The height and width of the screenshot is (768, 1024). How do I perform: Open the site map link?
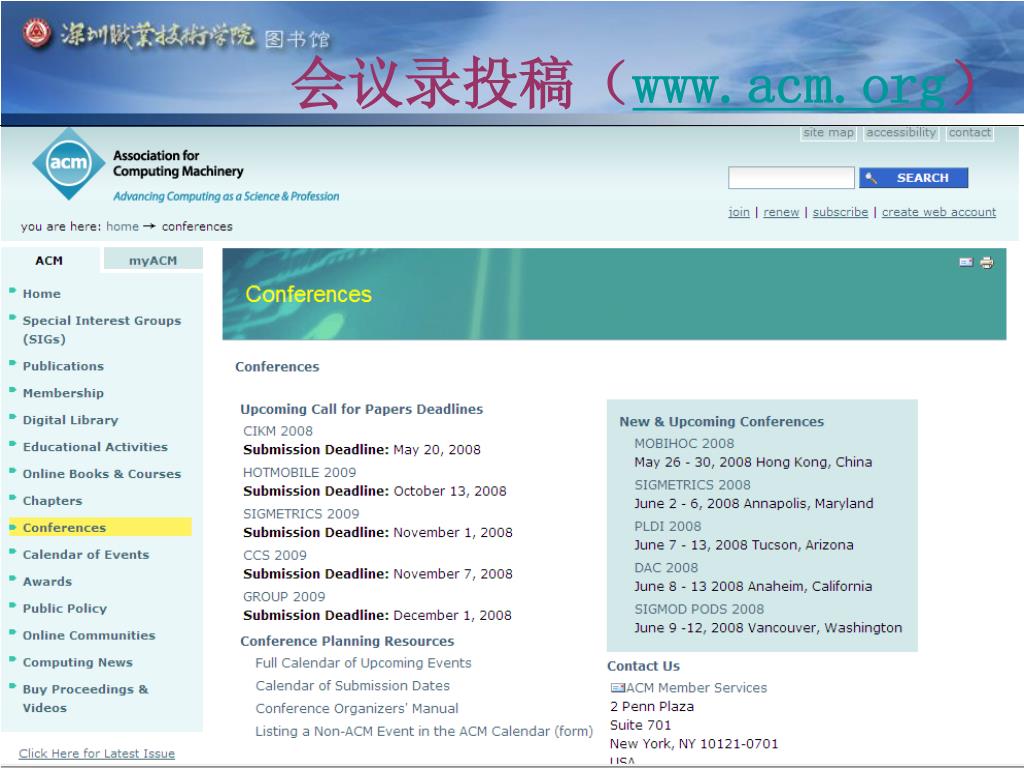(828, 133)
